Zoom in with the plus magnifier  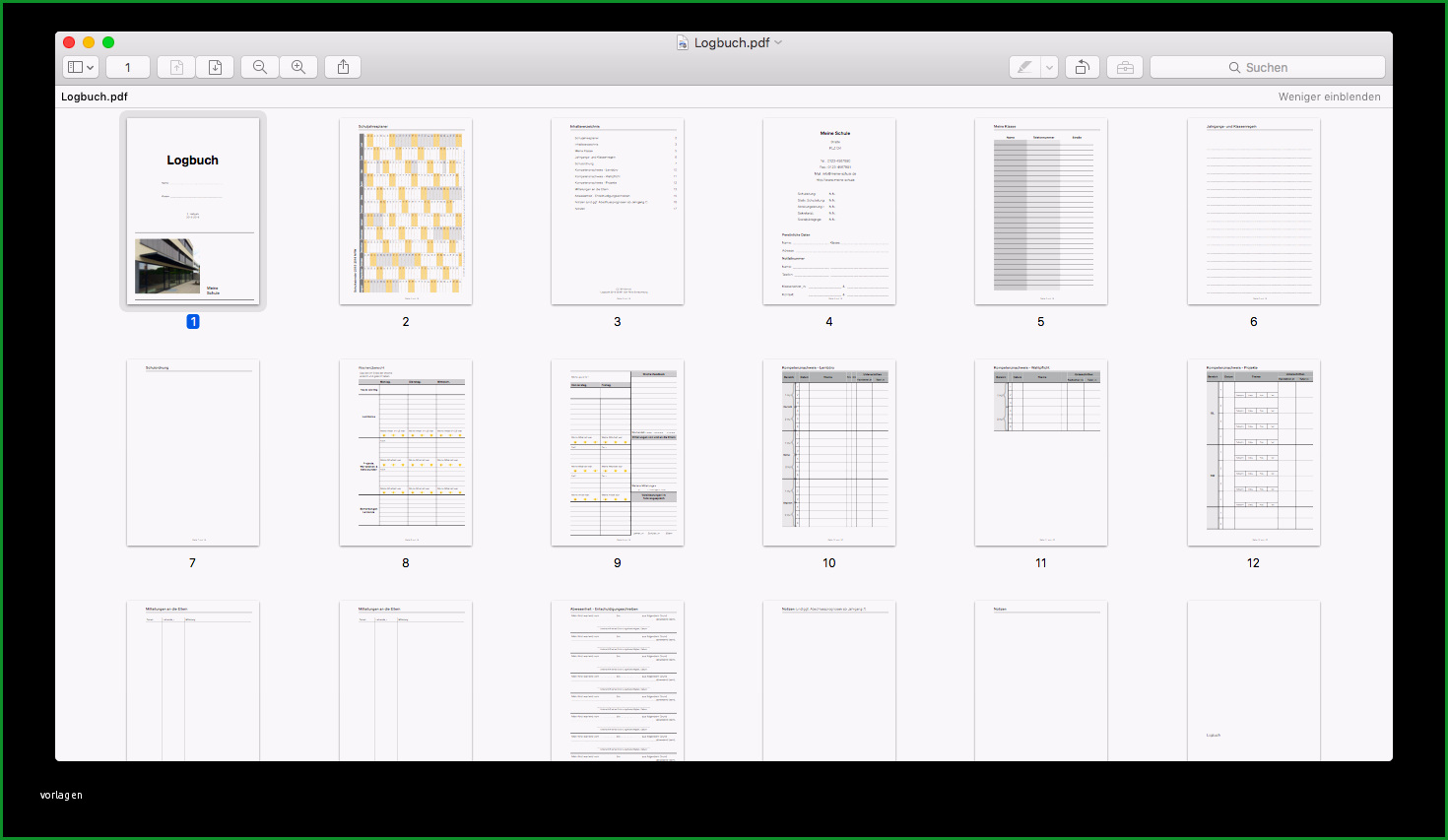tap(298, 67)
